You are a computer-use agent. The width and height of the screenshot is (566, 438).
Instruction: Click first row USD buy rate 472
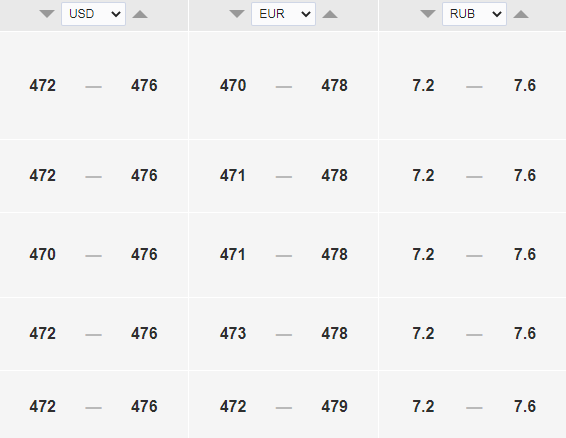click(43, 86)
